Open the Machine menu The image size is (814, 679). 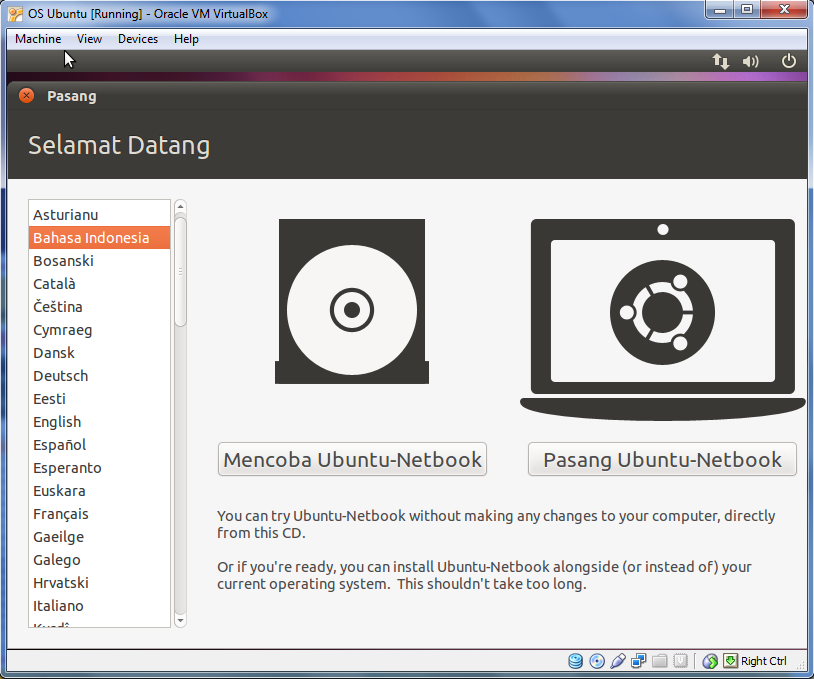38,39
